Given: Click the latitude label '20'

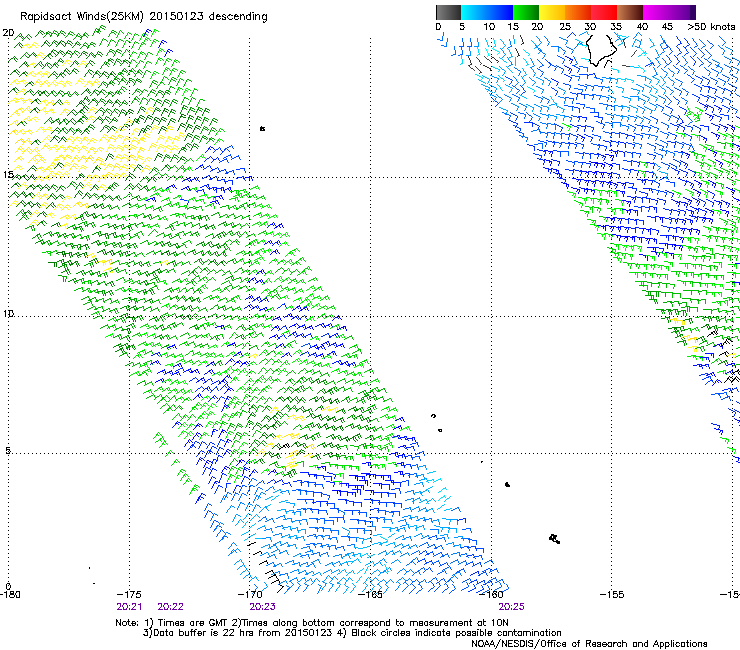Looking at the screenshot, I should pyautogui.click(x=8, y=33).
